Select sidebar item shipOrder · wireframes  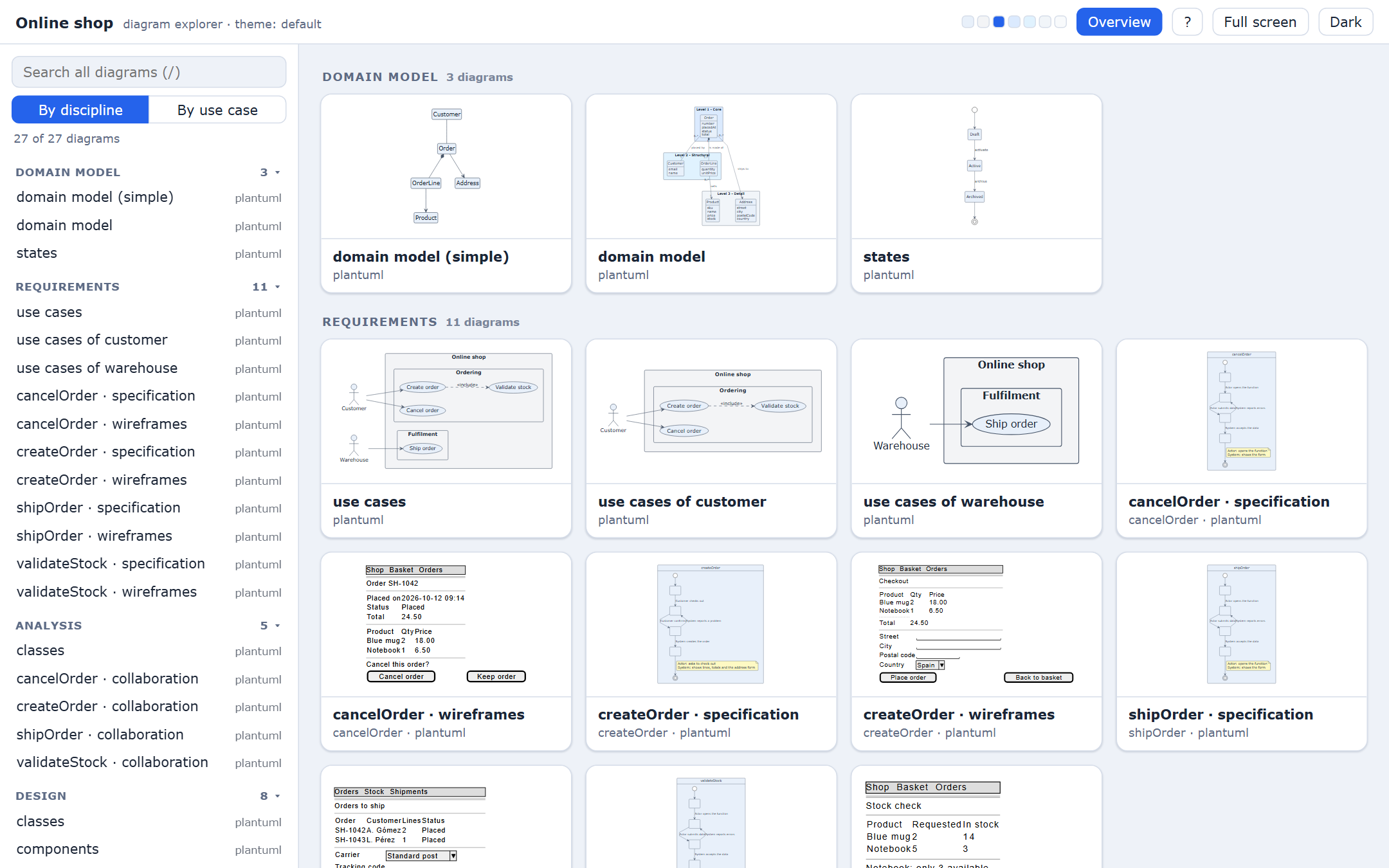click(149, 536)
